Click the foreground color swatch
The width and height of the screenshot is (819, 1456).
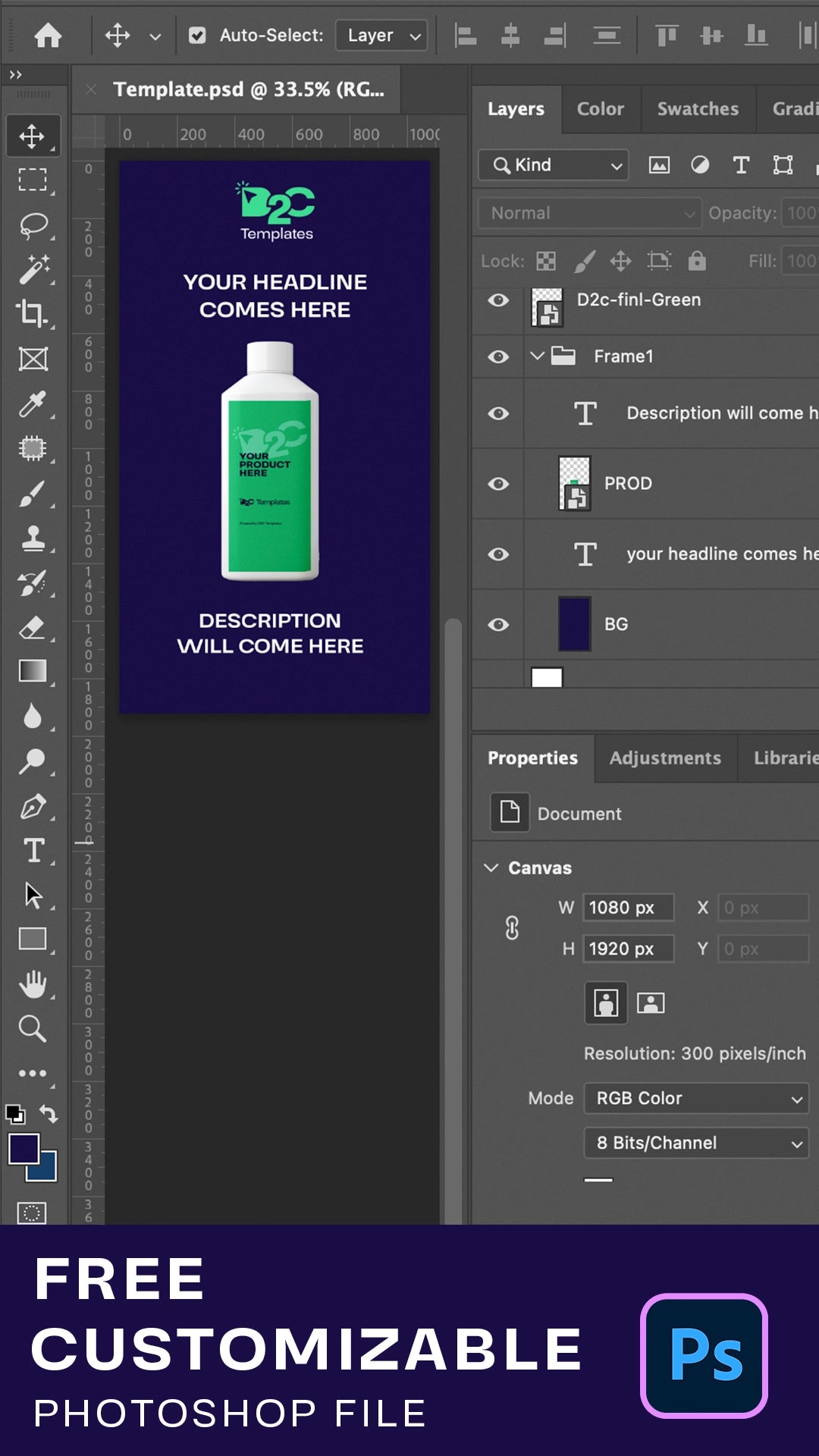point(24,1149)
